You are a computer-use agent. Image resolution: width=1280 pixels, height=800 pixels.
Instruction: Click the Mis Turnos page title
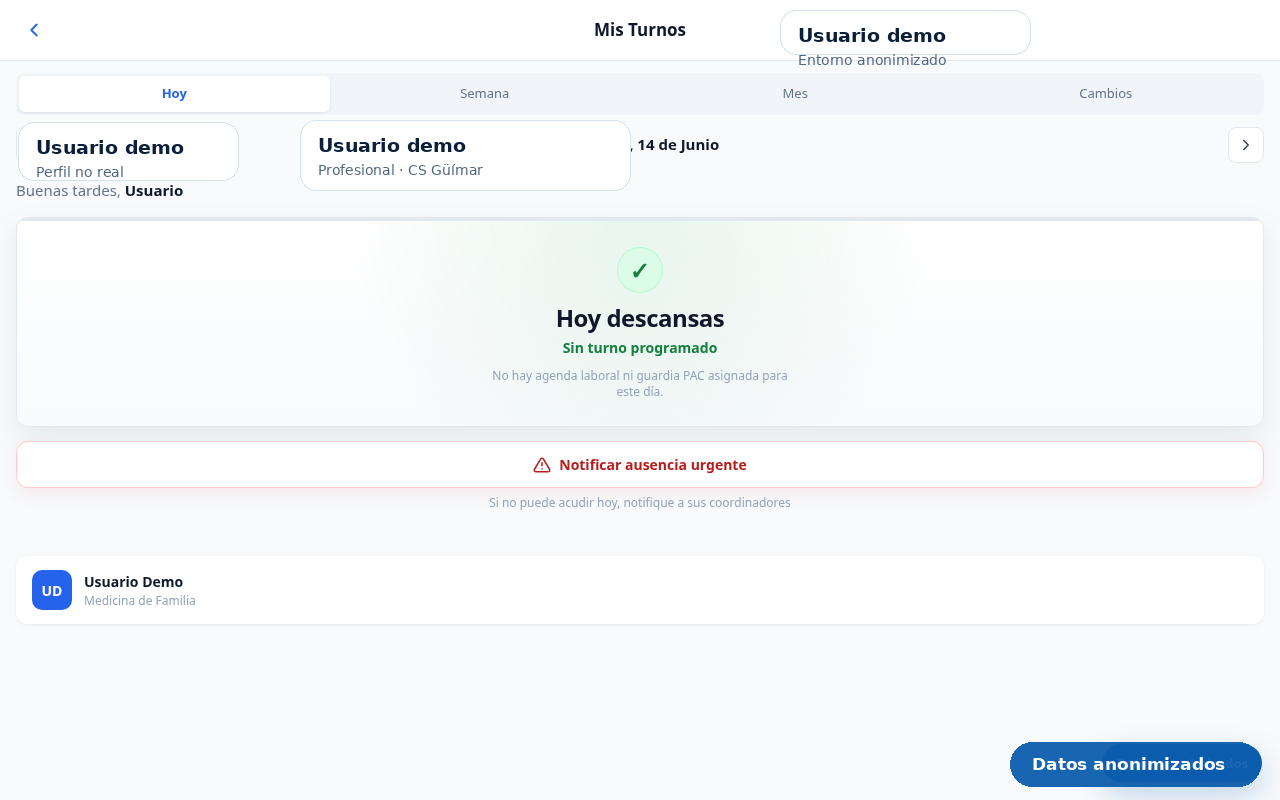coord(640,30)
